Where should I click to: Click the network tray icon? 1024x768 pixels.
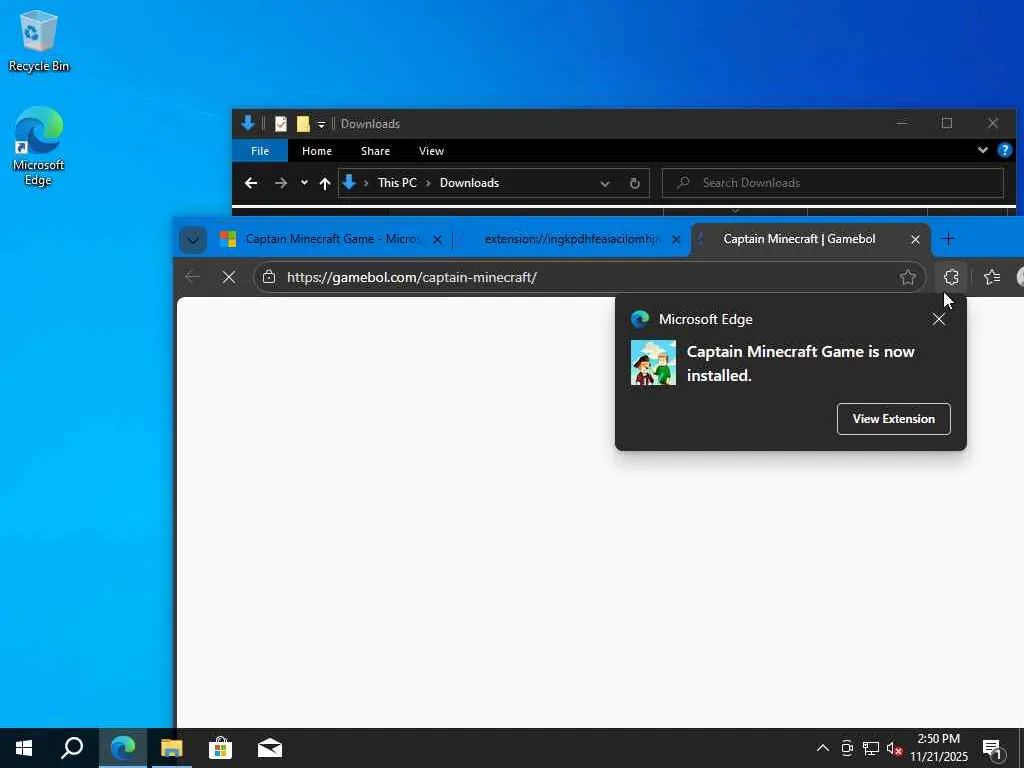click(871, 748)
